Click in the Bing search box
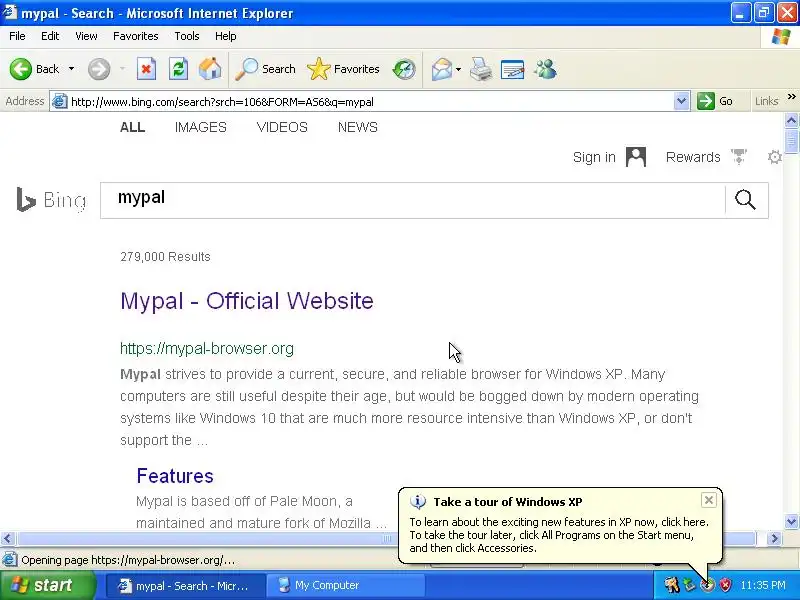The height and width of the screenshot is (600, 800). pos(412,200)
